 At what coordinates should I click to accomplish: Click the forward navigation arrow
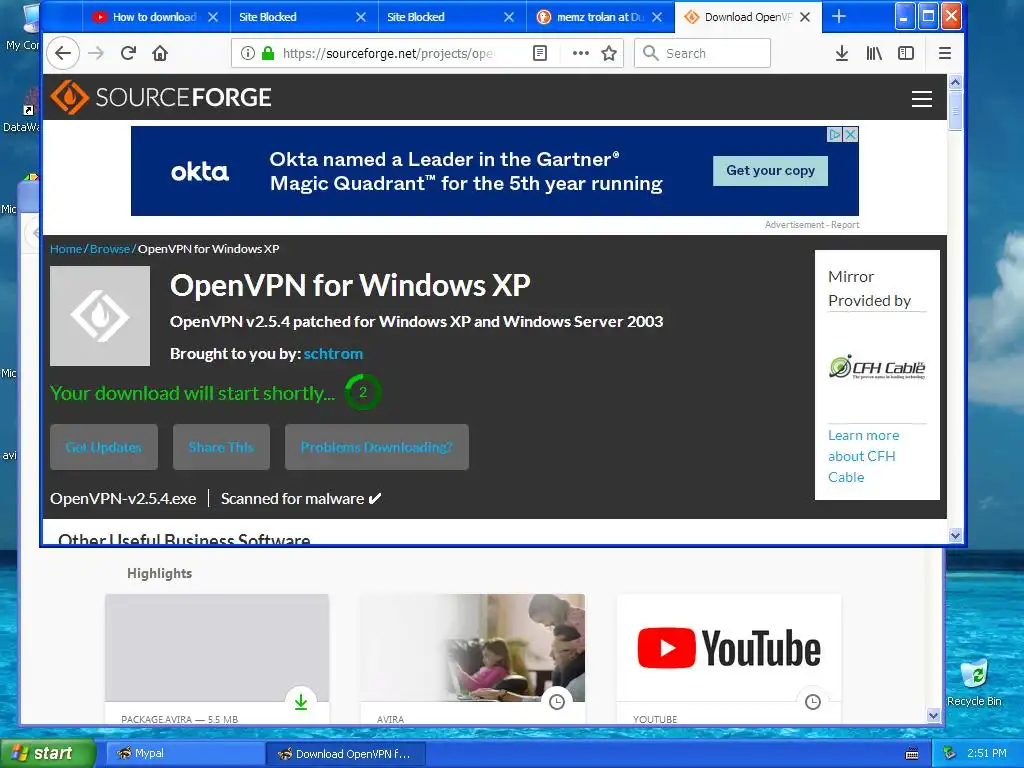96,53
